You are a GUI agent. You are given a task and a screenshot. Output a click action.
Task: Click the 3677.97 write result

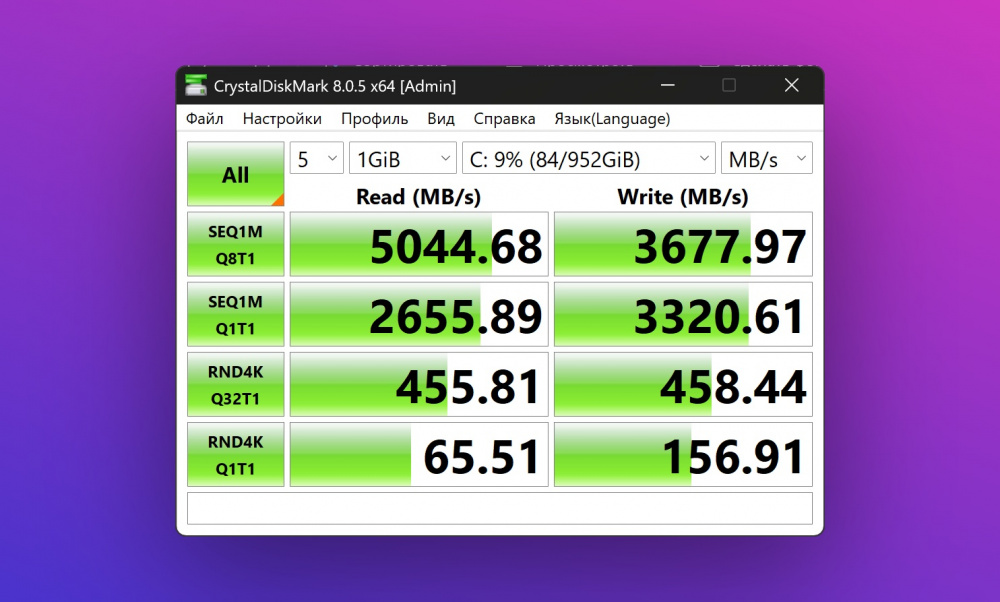683,244
